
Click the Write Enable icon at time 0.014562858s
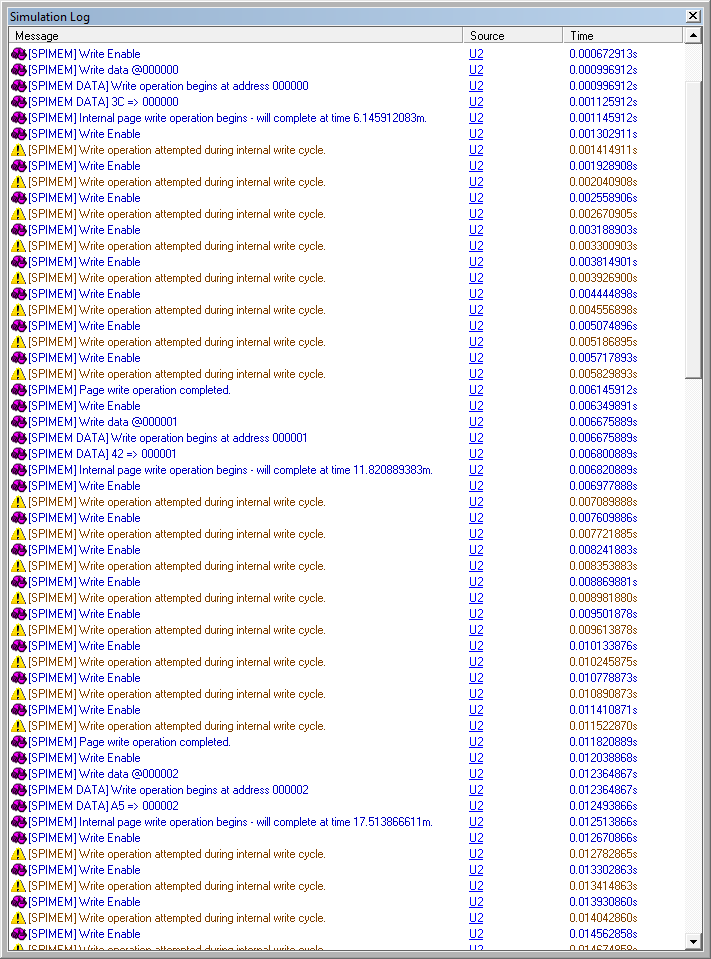18,934
